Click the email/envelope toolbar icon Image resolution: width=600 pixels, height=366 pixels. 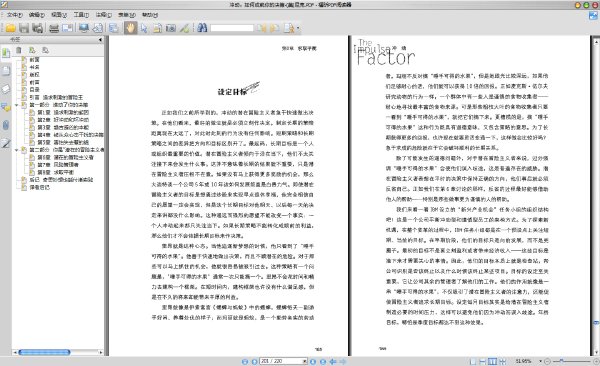coord(67,28)
